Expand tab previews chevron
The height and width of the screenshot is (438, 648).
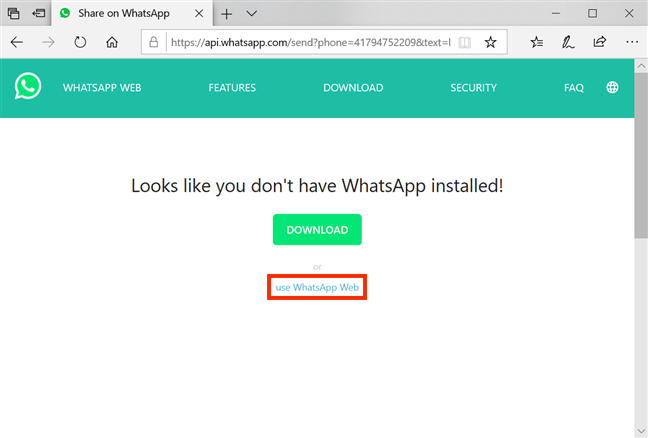251,14
